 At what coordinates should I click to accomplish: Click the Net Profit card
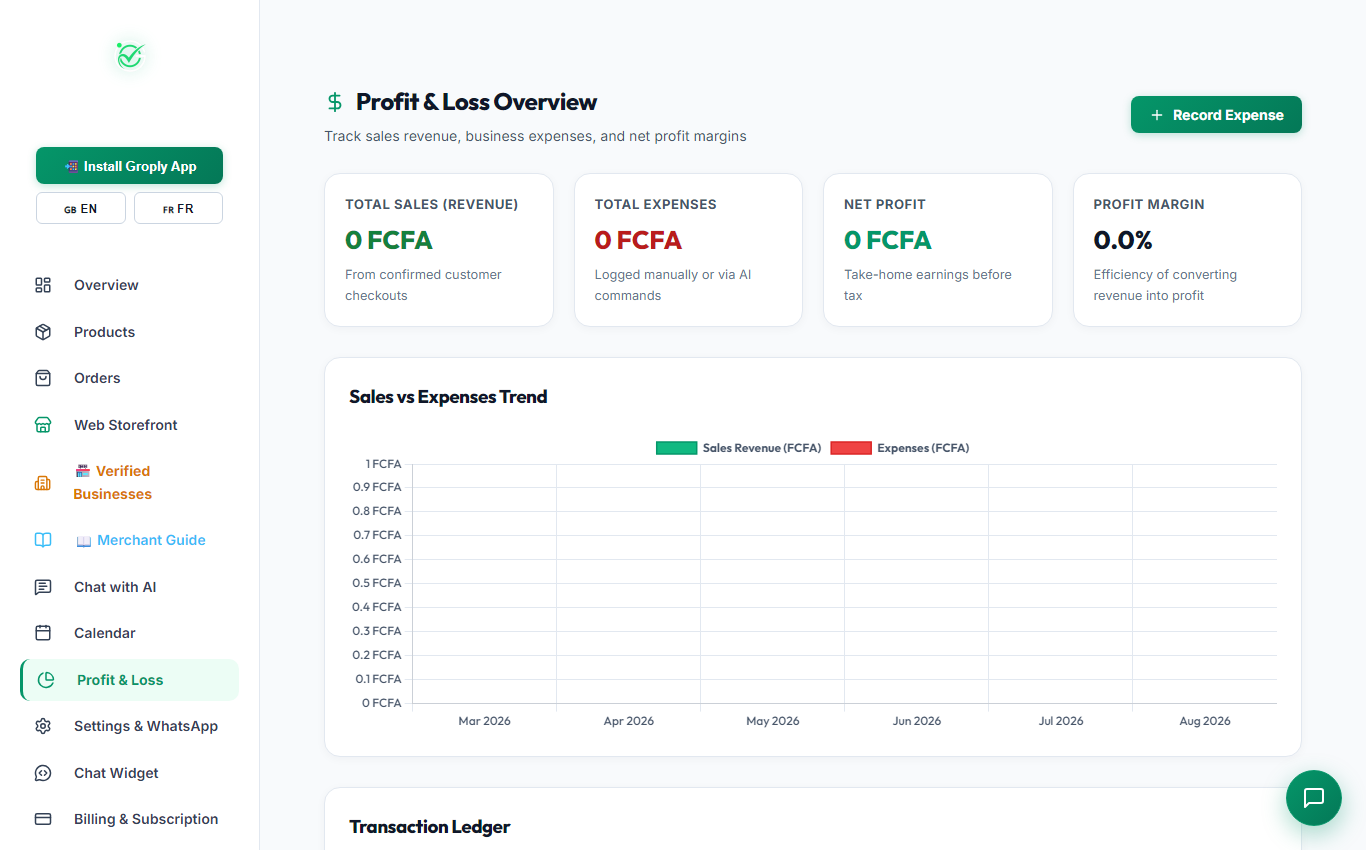[938, 250]
